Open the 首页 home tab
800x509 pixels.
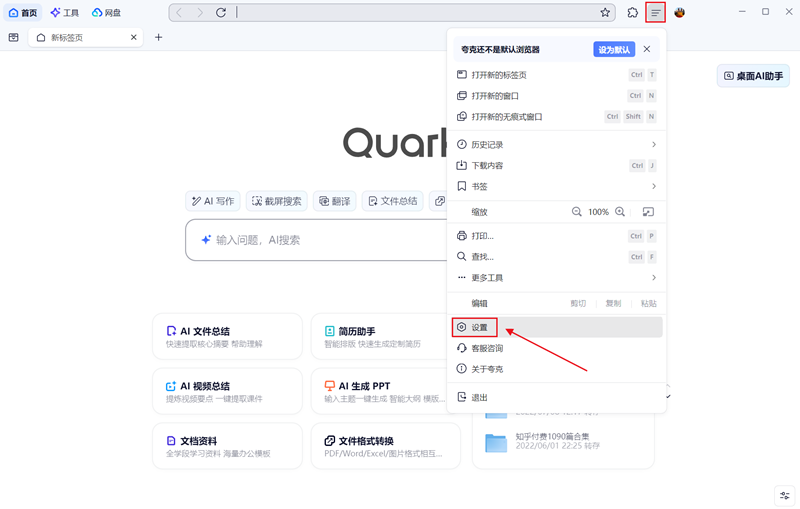tap(23, 13)
